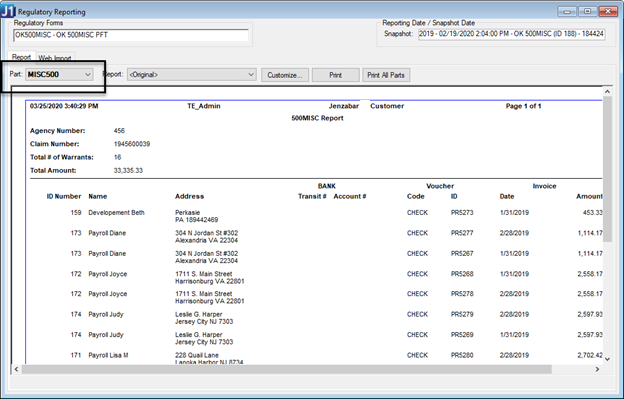Click voucher ID PR5279
Image resolution: width=624 pixels, height=399 pixels.
462,314
